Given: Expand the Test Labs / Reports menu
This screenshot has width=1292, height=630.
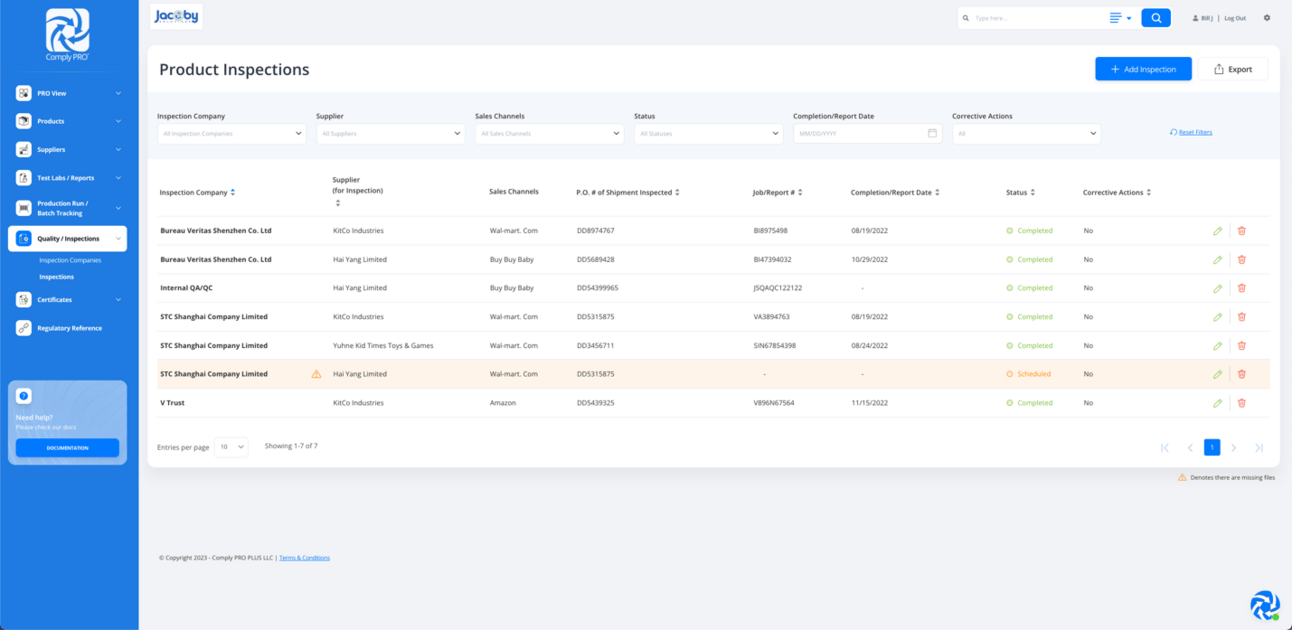Looking at the screenshot, I should point(67,178).
